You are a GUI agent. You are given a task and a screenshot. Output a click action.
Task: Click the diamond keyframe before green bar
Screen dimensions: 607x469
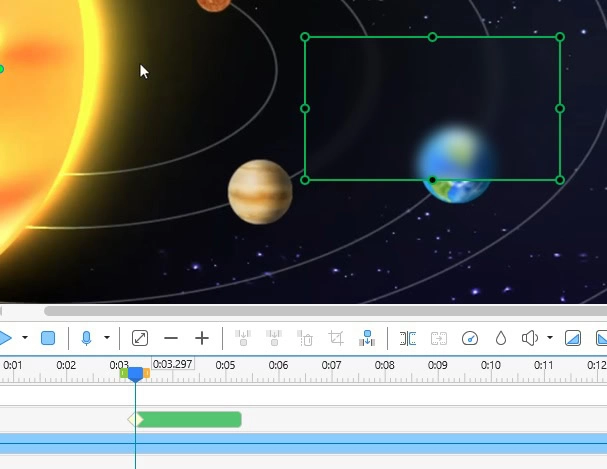tap(134, 419)
